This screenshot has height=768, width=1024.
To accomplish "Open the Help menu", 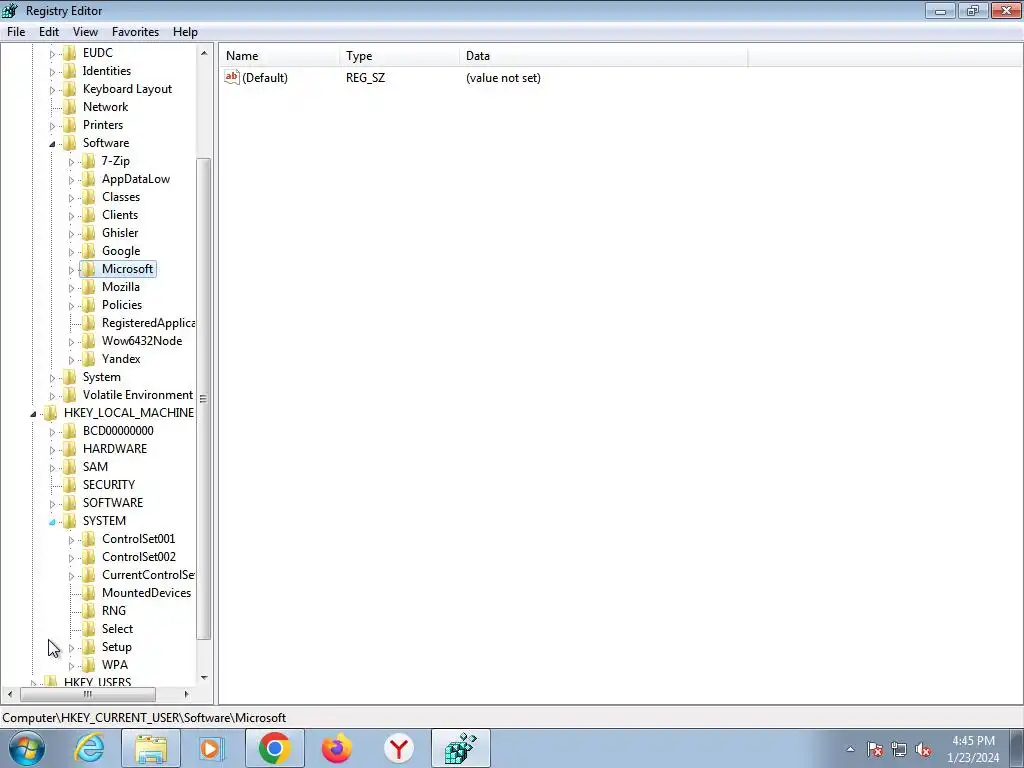I will 185,32.
